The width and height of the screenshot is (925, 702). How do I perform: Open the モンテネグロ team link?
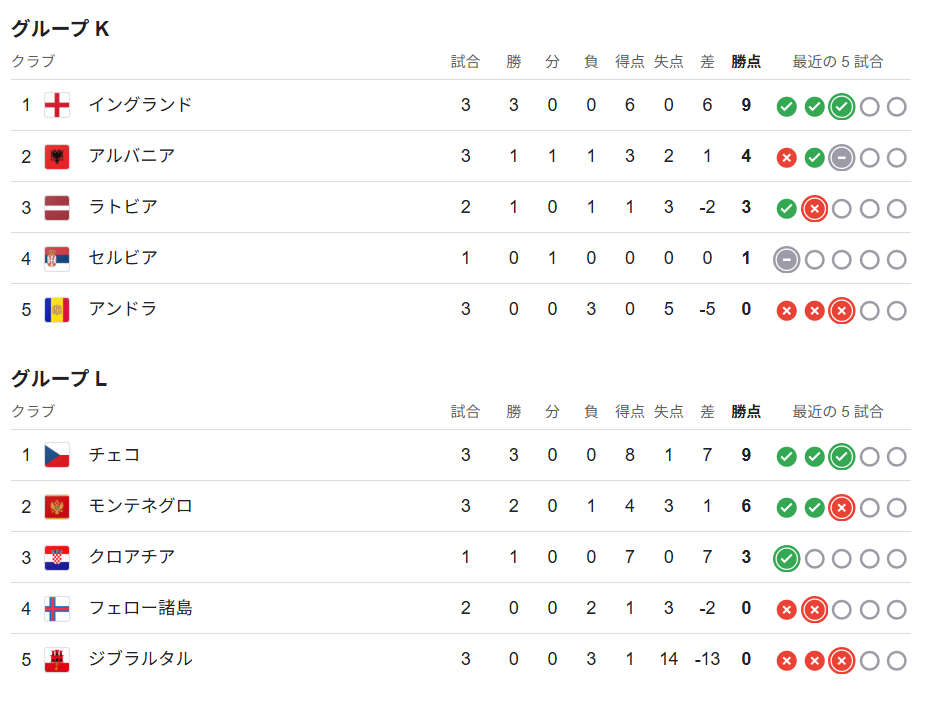140,506
